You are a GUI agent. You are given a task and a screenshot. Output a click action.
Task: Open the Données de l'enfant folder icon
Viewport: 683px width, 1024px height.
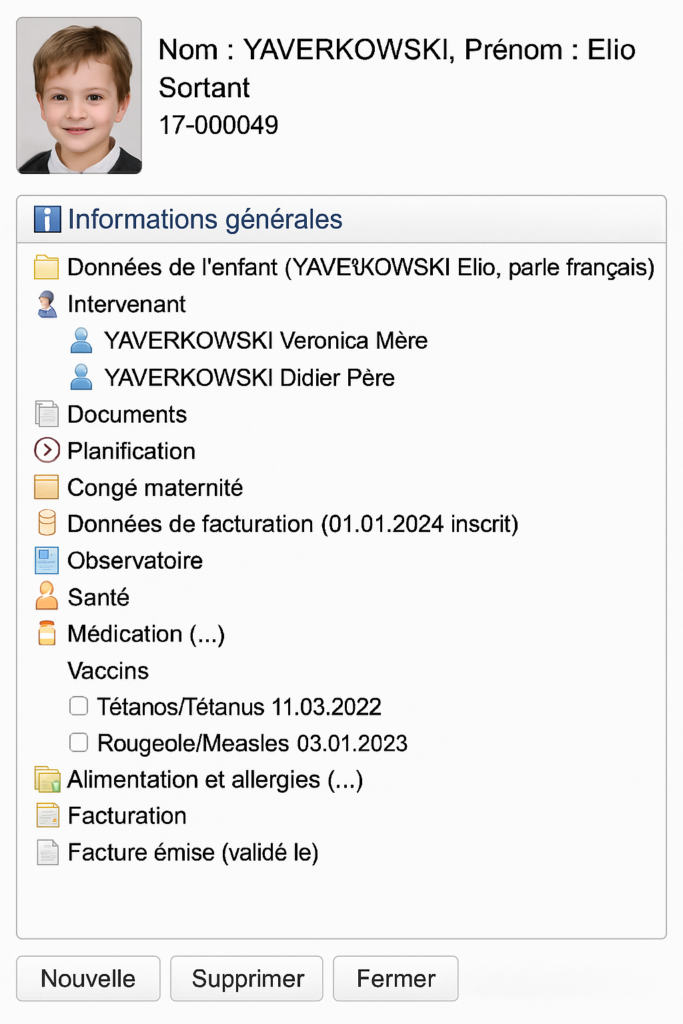coord(46,267)
